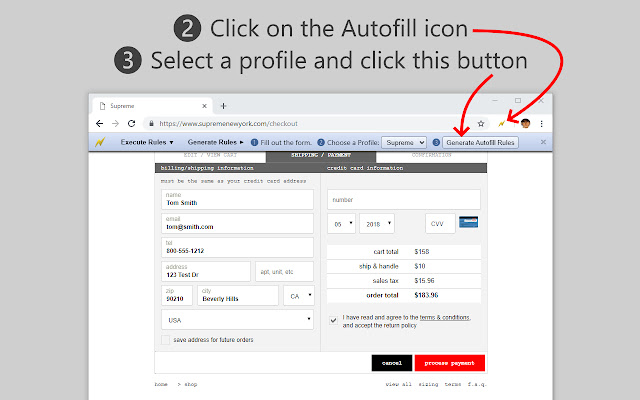Viewport: 640px width, 400px height.
Task: Open a new tab with plus icon
Action: click(223, 106)
